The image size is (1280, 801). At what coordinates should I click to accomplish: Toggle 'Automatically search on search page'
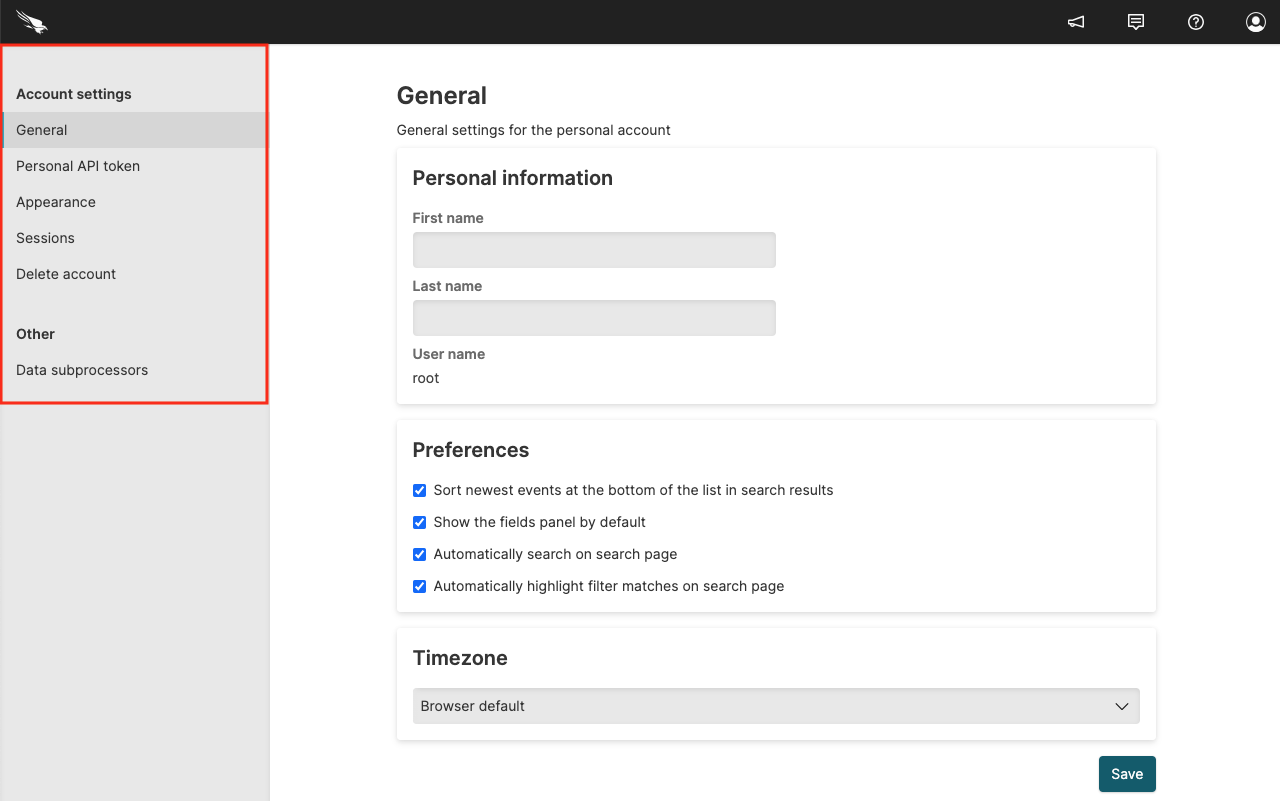tap(419, 554)
